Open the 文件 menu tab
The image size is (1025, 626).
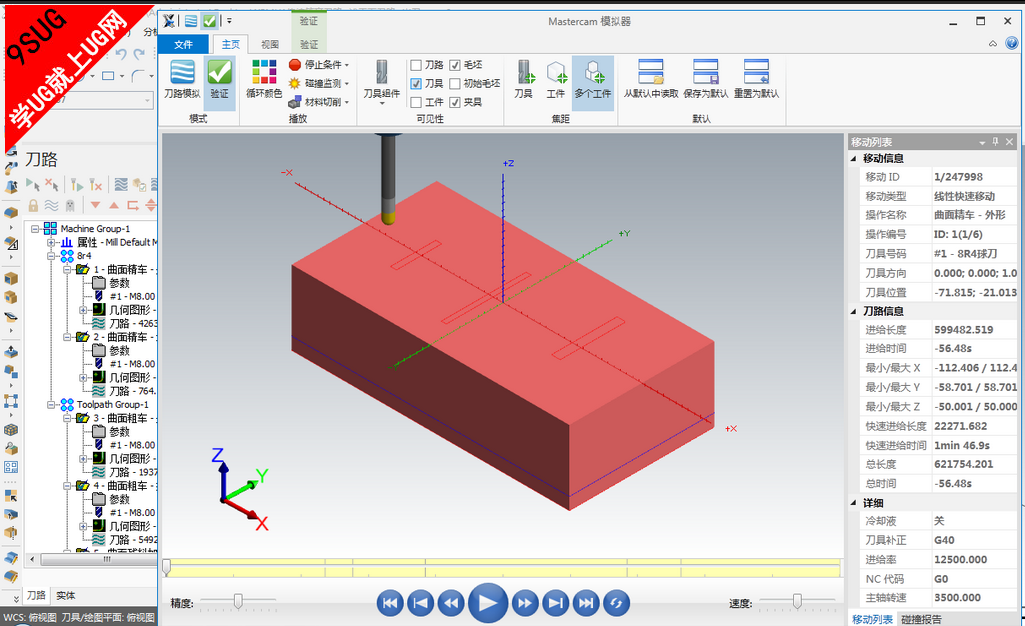183,44
